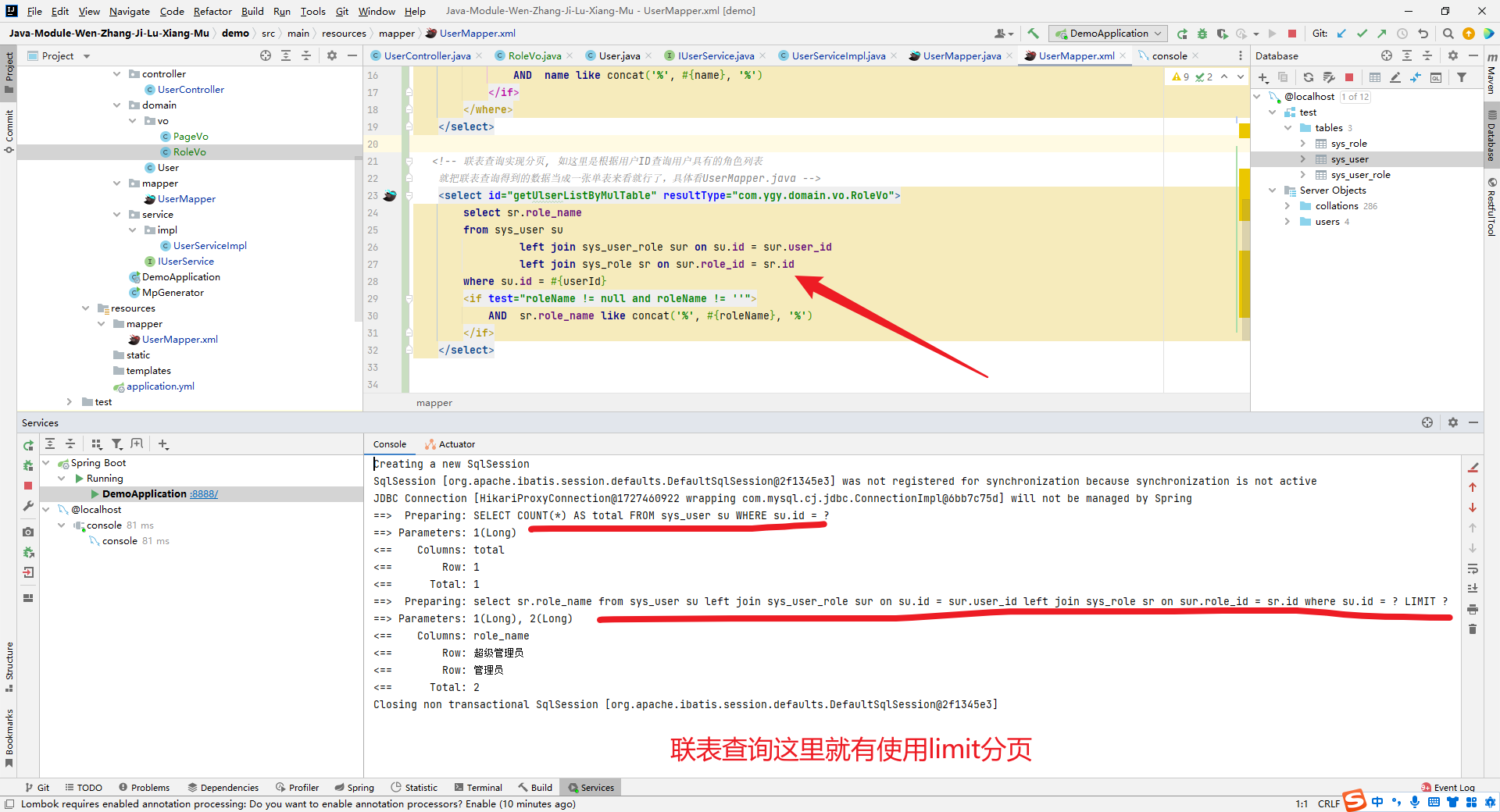Toggle the Project tool window stripe button
This screenshot has height=812, width=1500.
click(x=9, y=73)
